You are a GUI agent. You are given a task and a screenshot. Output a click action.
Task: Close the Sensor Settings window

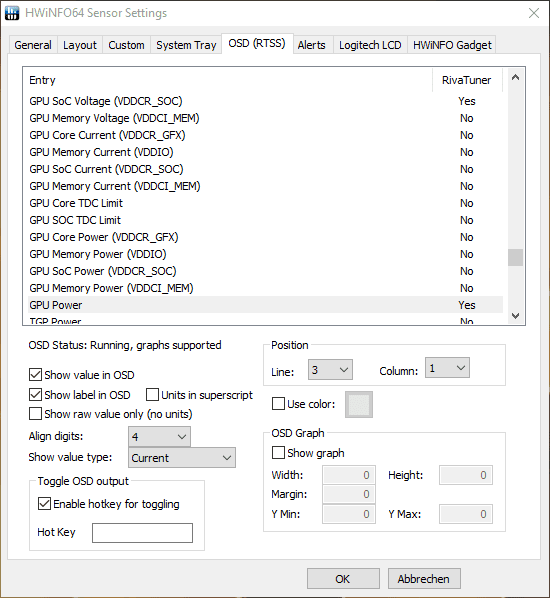pyautogui.click(x=534, y=13)
